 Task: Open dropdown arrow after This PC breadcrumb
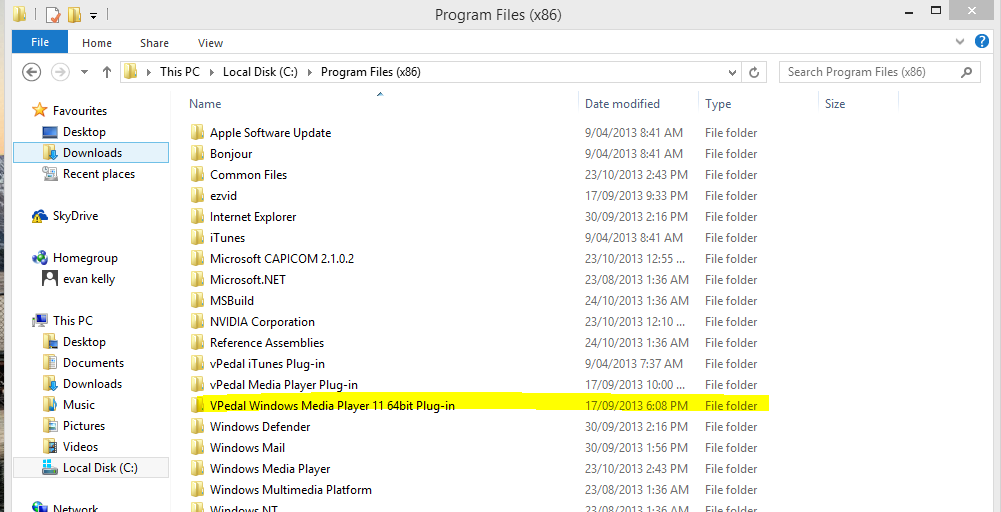(x=211, y=72)
